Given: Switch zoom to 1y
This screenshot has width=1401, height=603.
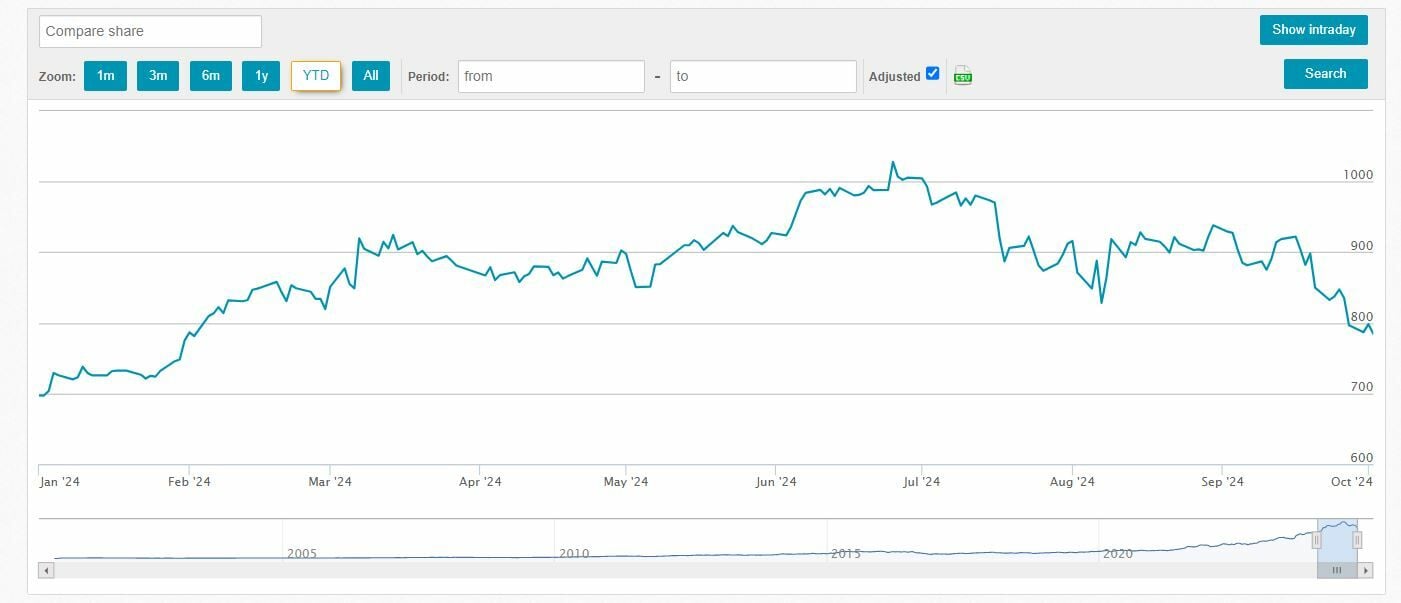Looking at the screenshot, I should click(261, 76).
